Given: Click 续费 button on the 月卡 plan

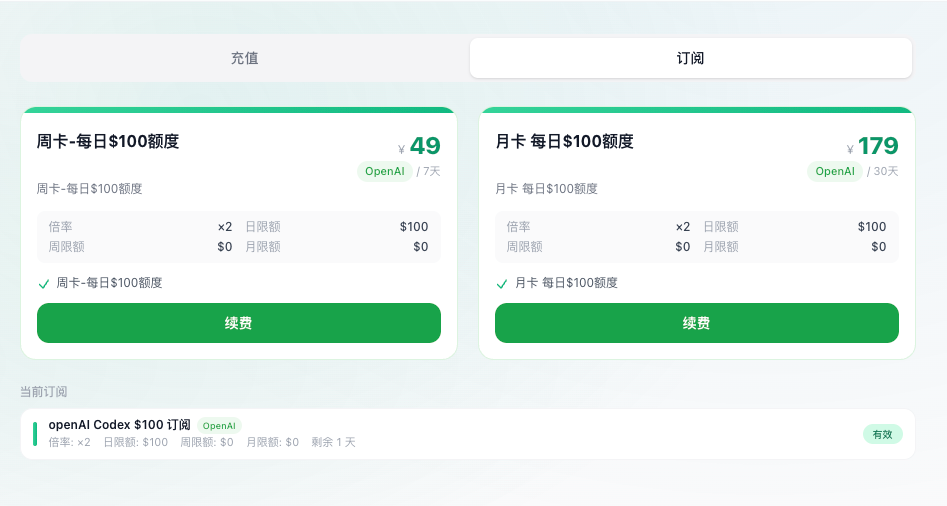Looking at the screenshot, I should pyautogui.click(x=696, y=323).
